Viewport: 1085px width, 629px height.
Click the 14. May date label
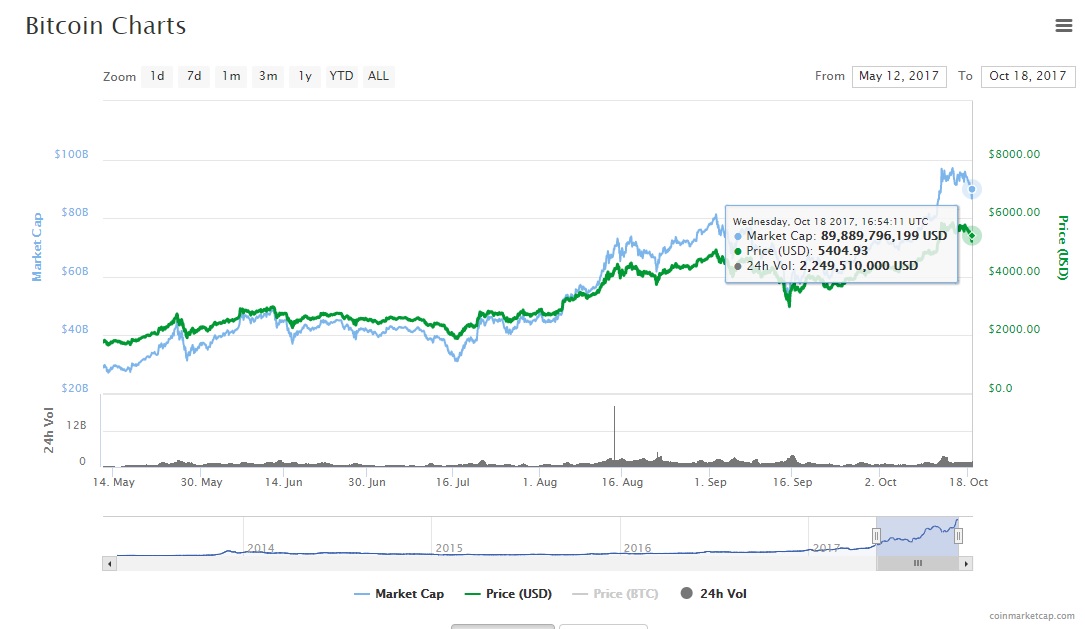(x=114, y=482)
